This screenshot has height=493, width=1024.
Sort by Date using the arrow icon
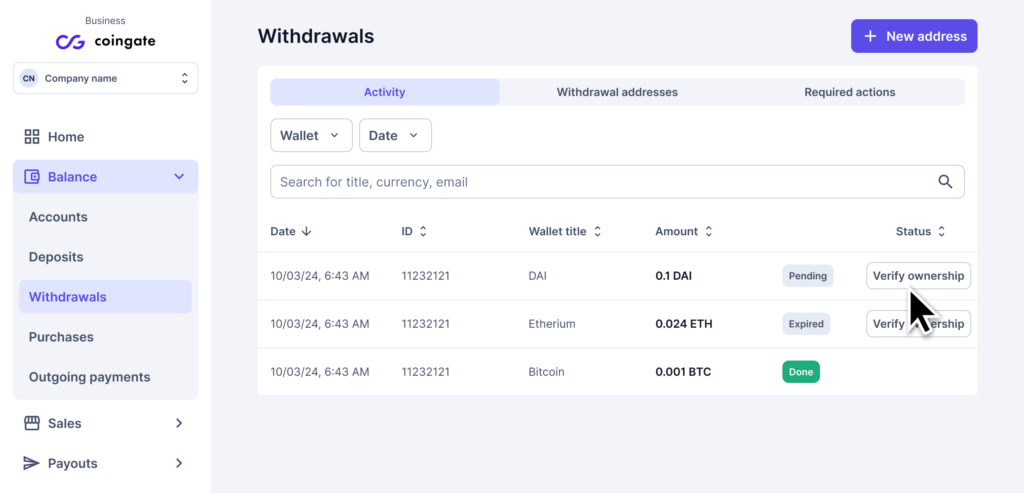306,231
